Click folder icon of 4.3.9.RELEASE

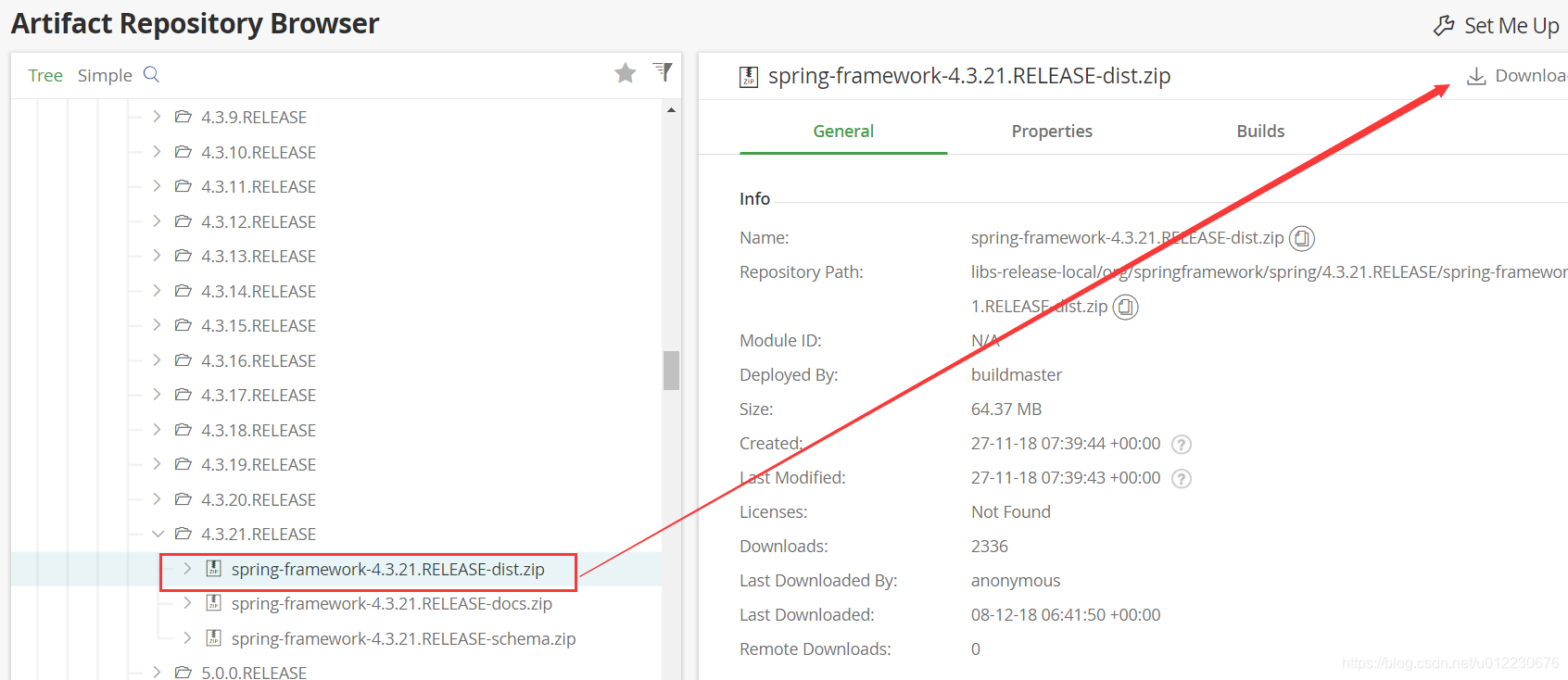coord(183,117)
